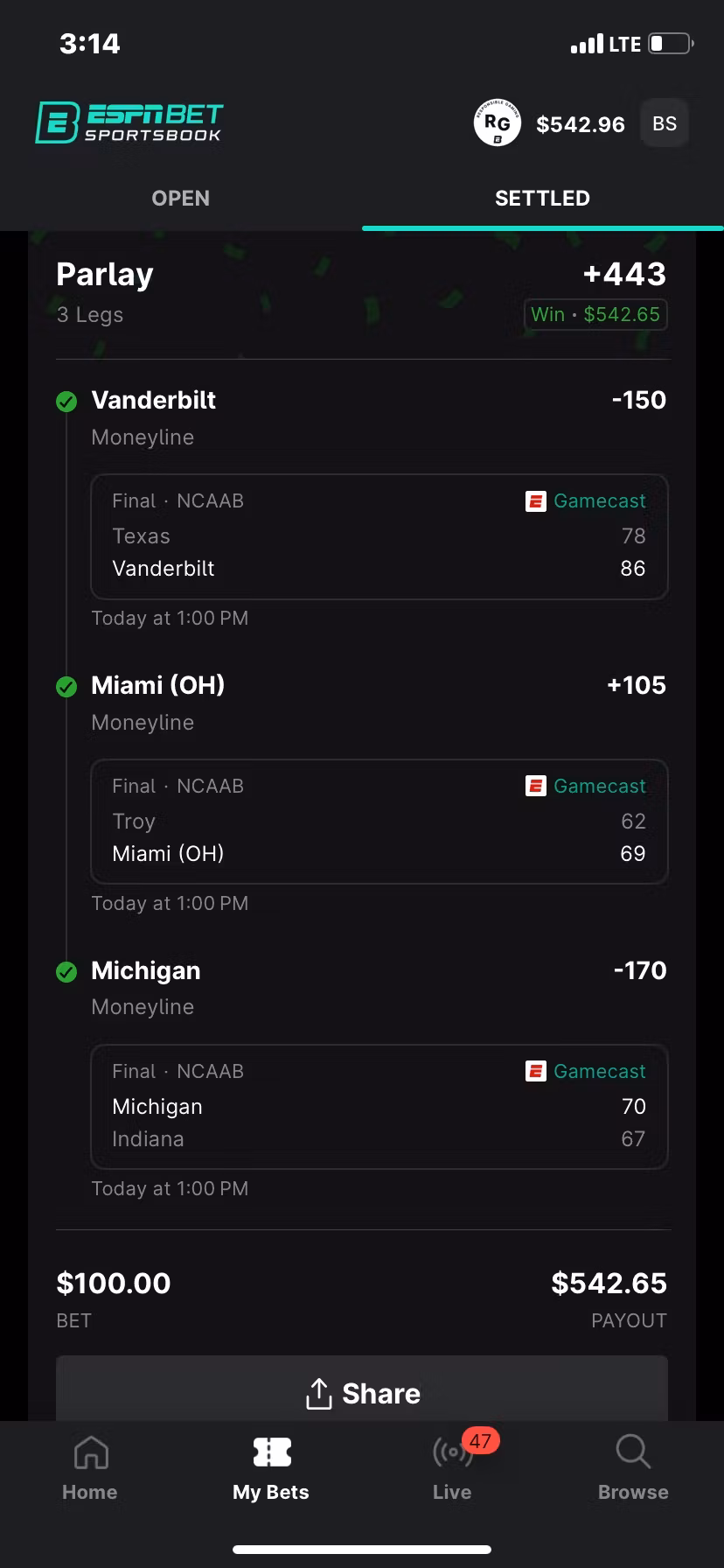Open Gamecast for Troy vs Miami (OH)
The image size is (724, 1568).
click(x=599, y=787)
